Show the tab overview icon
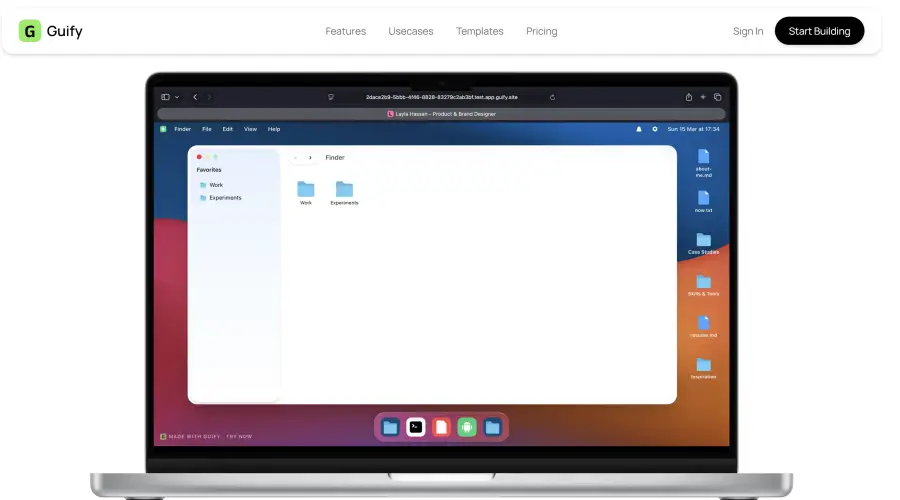 click(717, 97)
